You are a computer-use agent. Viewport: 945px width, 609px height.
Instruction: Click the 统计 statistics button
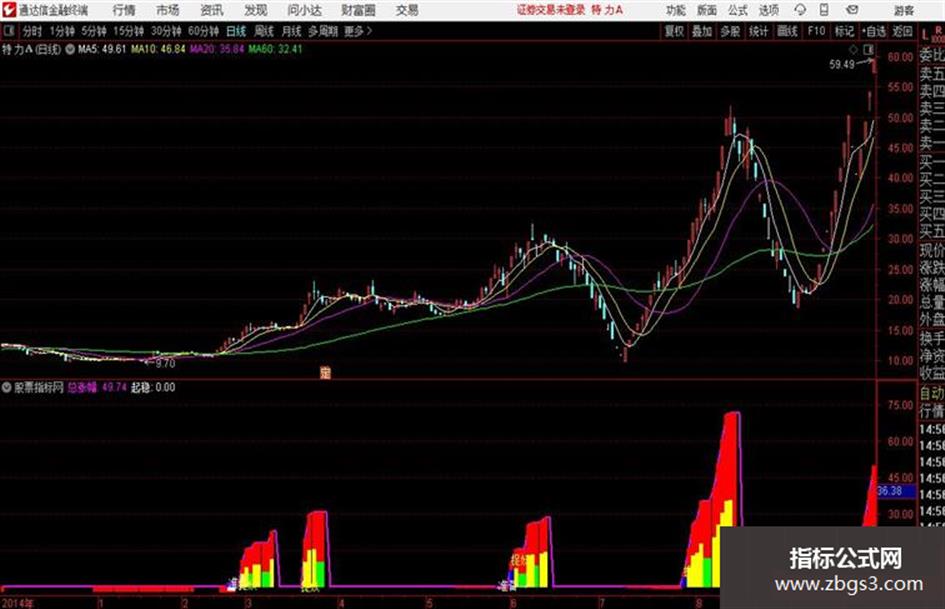click(758, 31)
